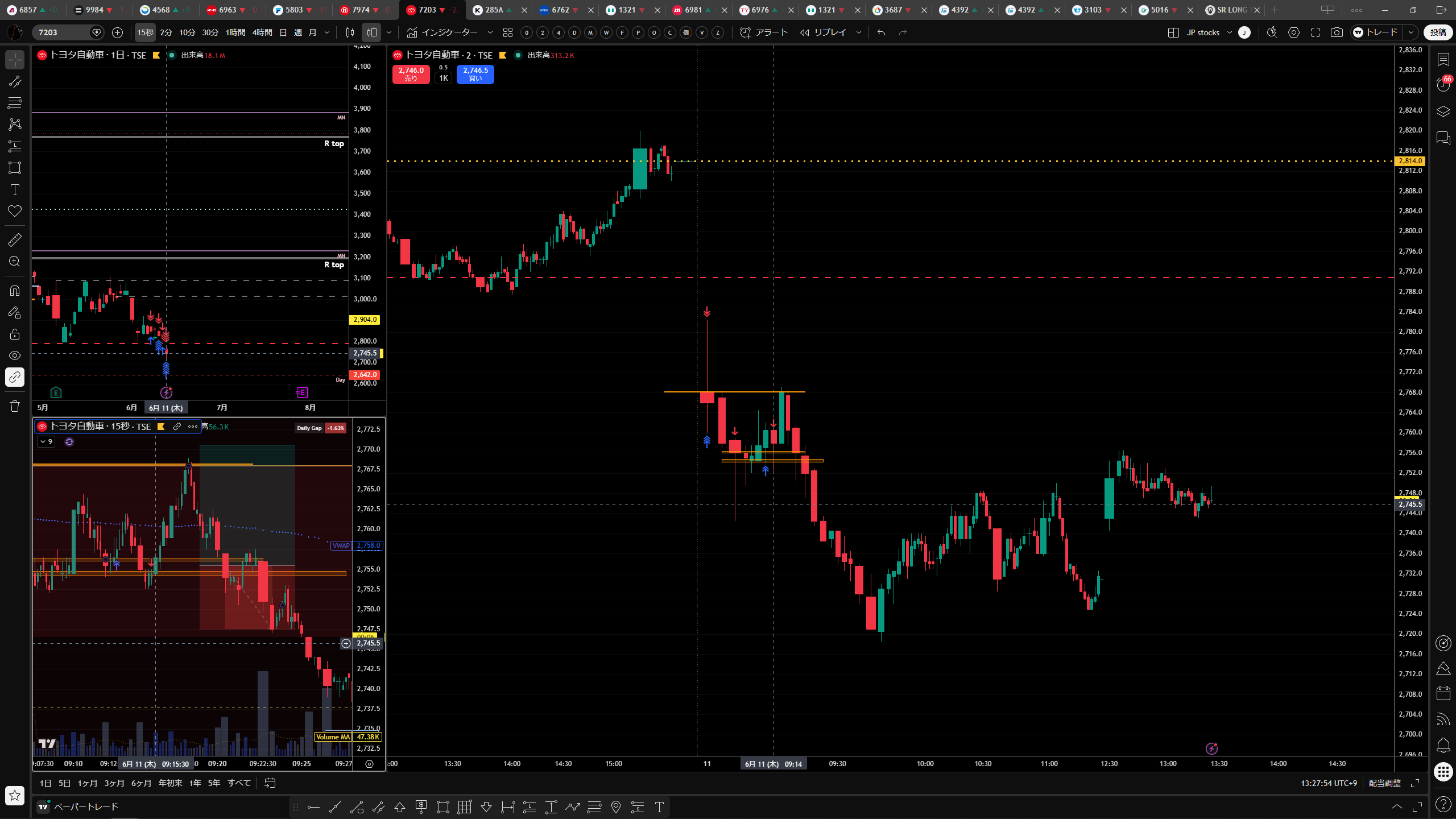1456x819 pixels.
Task: Select the すべて date range
Action: coord(239,783)
